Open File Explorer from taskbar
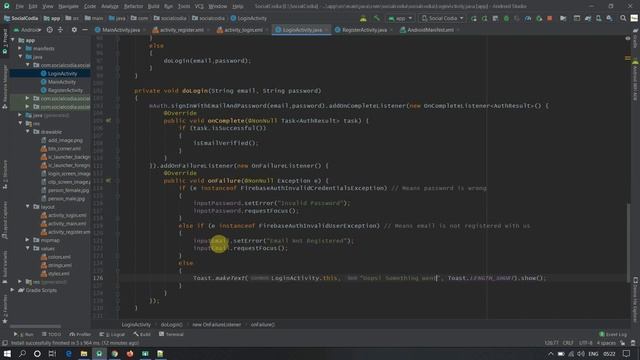 tap(84, 353)
